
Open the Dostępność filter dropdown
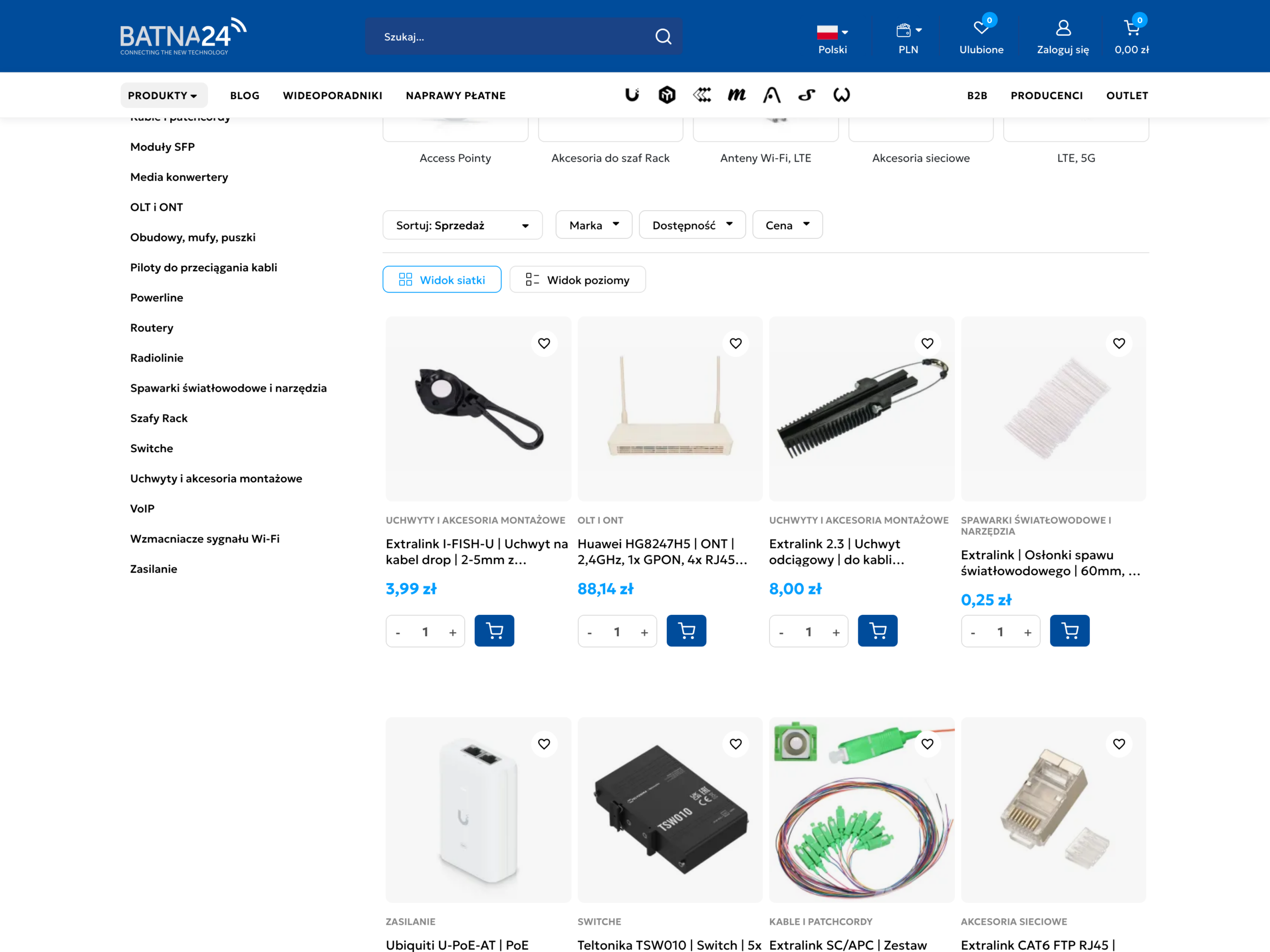pos(692,225)
